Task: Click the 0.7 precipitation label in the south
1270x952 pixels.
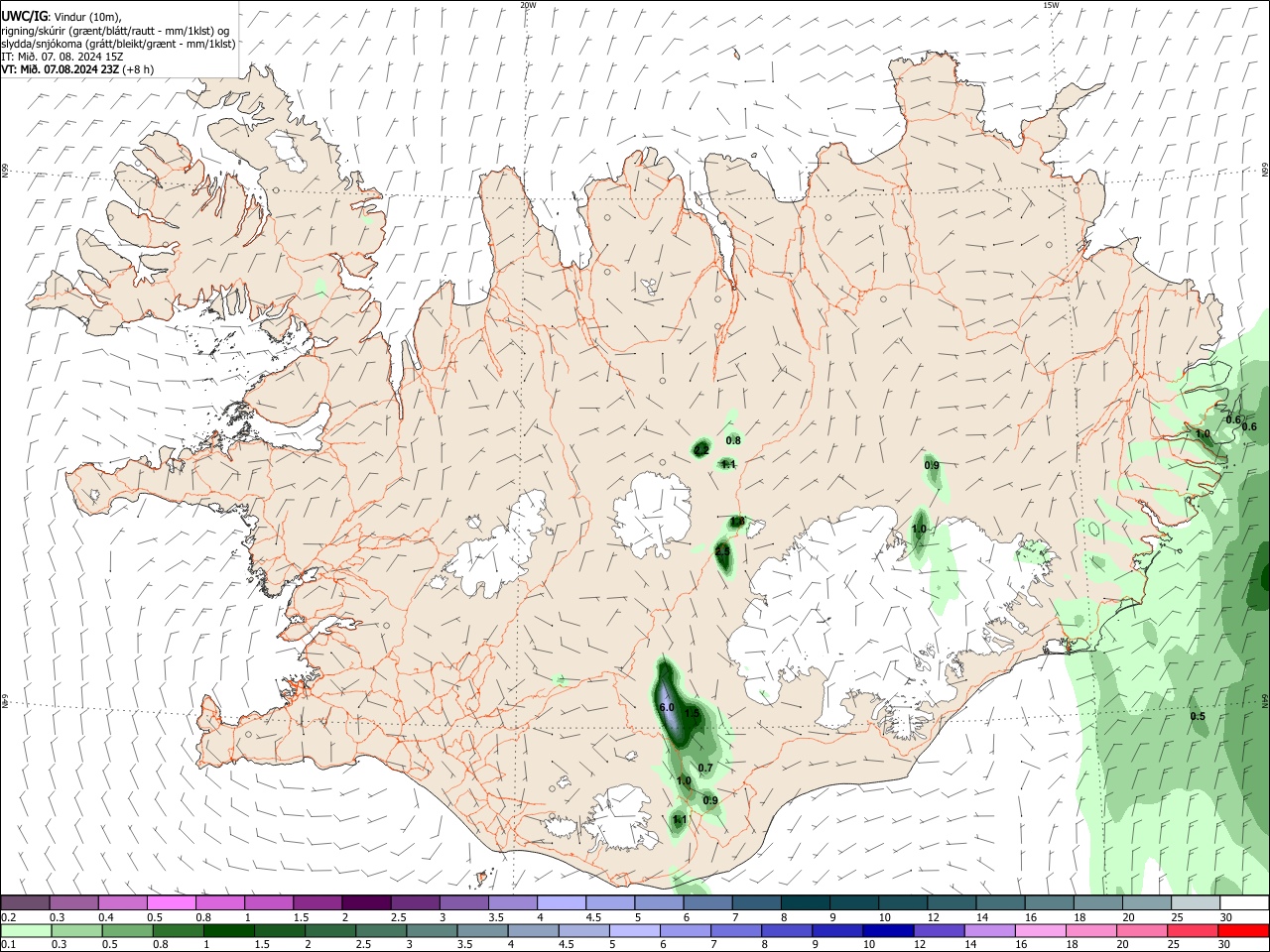Action: (x=705, y=769)
